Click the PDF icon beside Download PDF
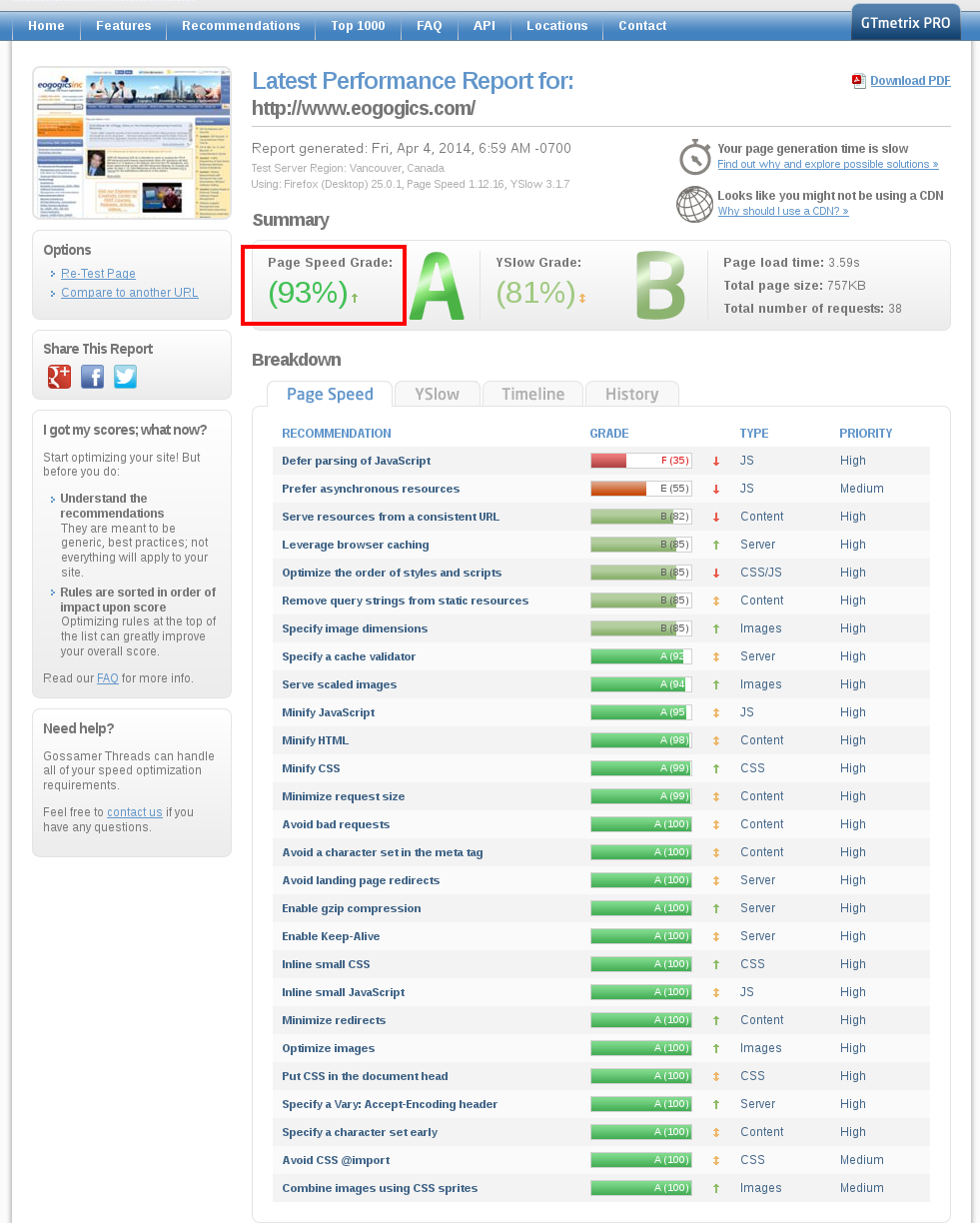 click(x=858, y=81)
